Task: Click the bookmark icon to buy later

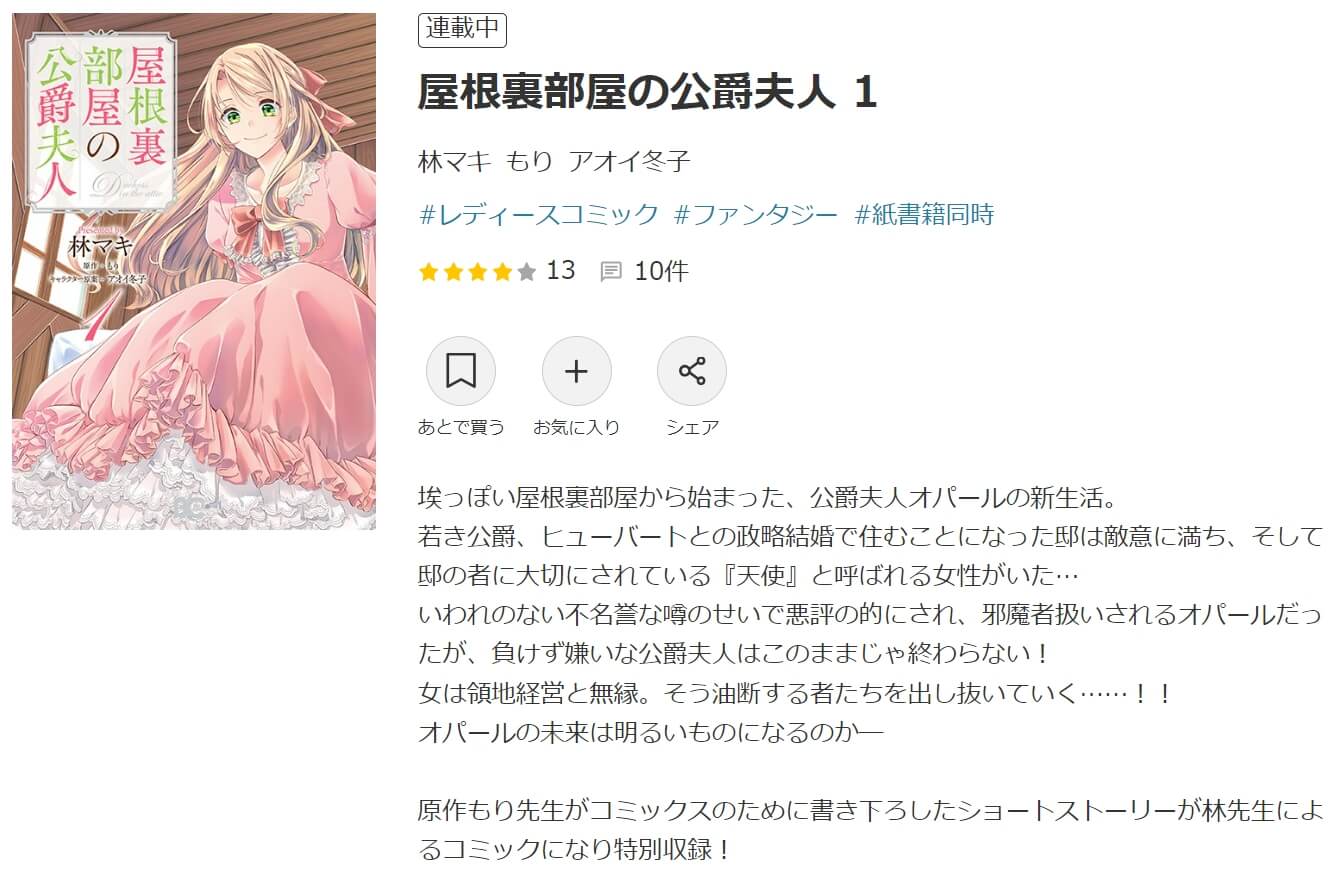Action: (x=461, y=372)
